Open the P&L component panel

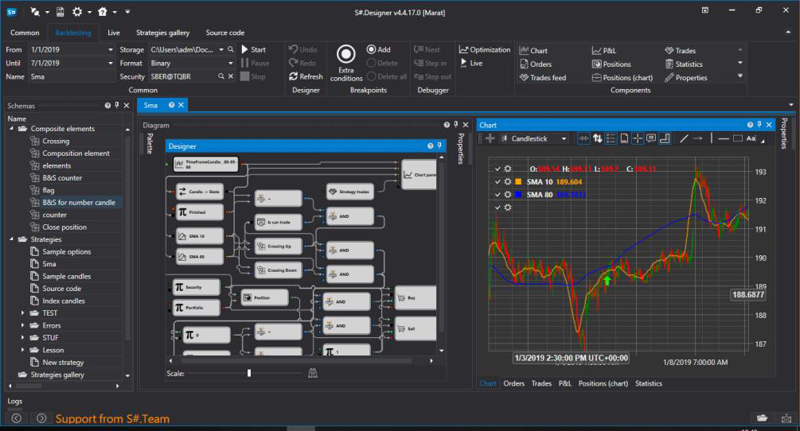click(x=603, y=50)
